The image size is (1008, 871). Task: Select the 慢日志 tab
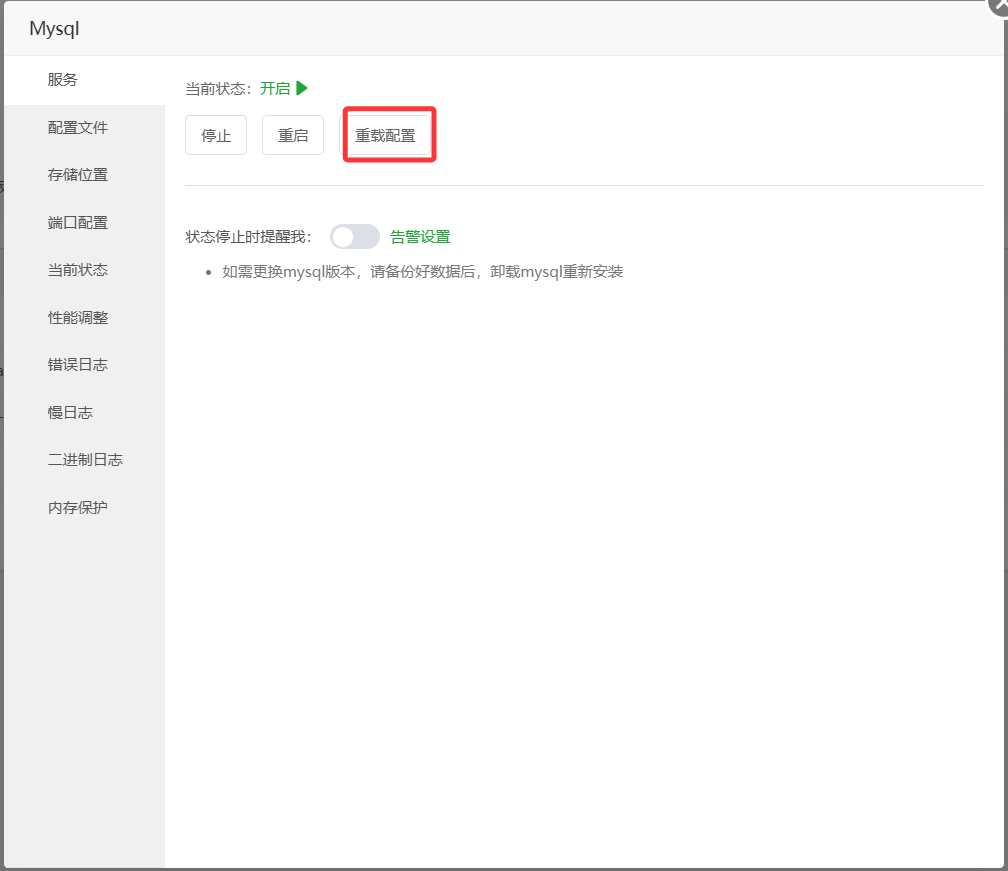point(70,413)
